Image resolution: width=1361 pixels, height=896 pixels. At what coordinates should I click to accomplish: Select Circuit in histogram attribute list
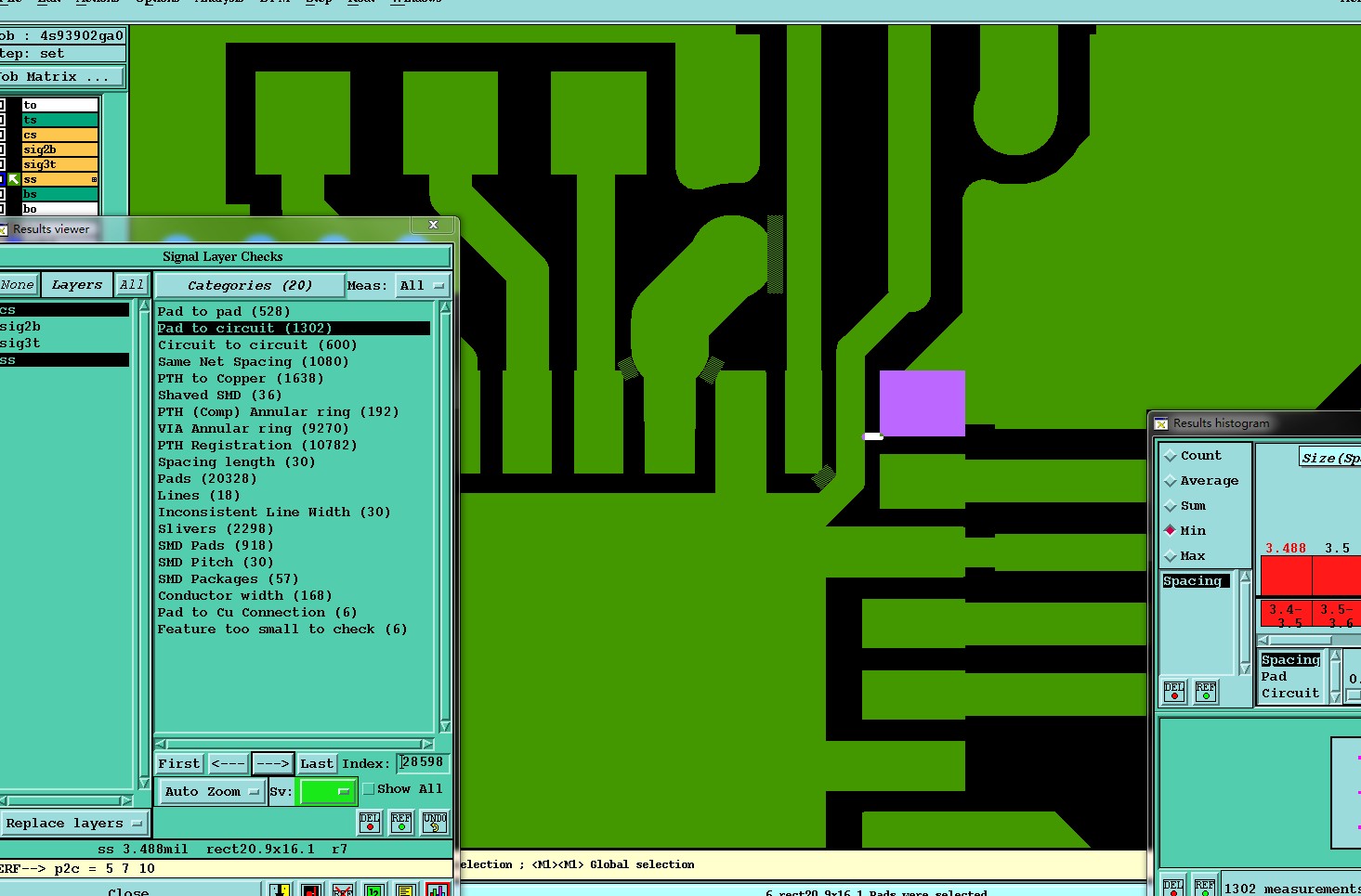pos(1290,694)
